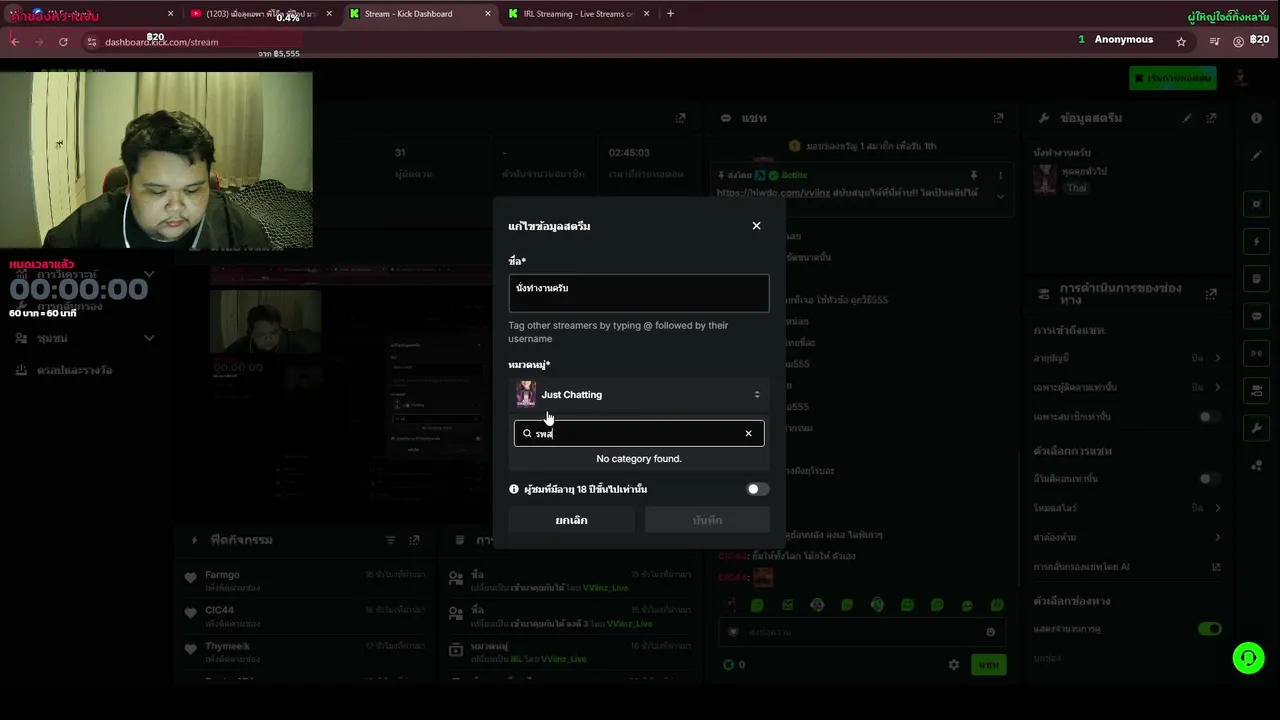Click the บันทึก save button
Image resolution: width=1280 pixels, height=720 pixels.
pyautogui.click(x=707, y=520)
